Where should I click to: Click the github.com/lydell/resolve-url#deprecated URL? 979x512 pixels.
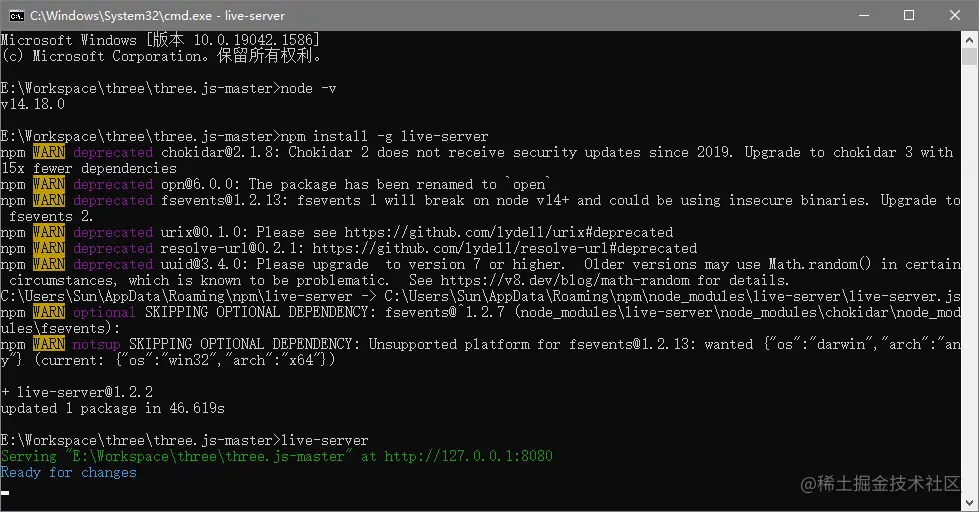(x=504, y=249)
